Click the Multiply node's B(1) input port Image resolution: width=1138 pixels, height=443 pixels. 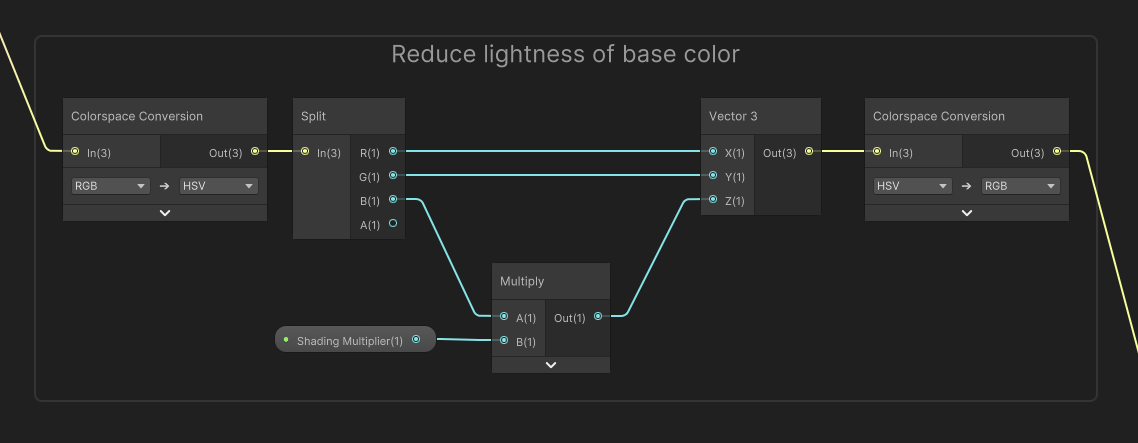pos(504,341)
